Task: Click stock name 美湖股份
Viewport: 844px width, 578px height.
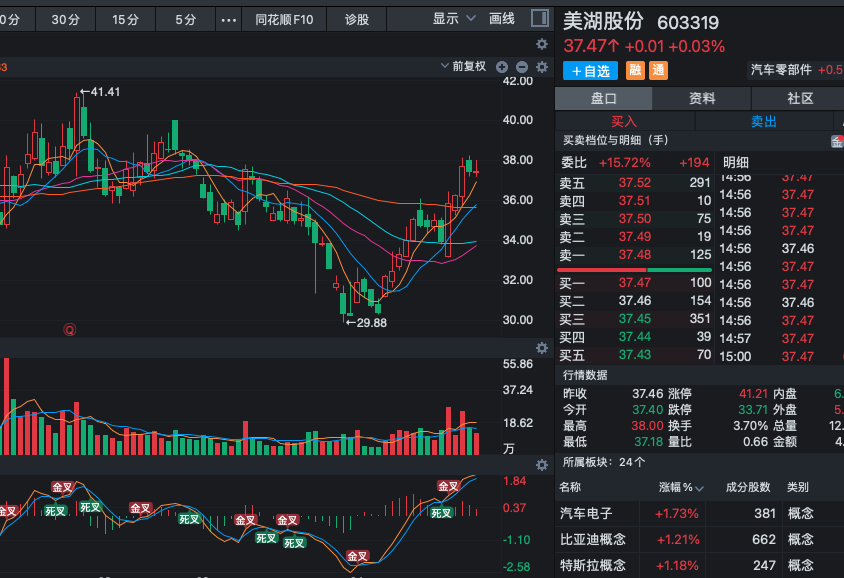Action: tap(603, 22)
